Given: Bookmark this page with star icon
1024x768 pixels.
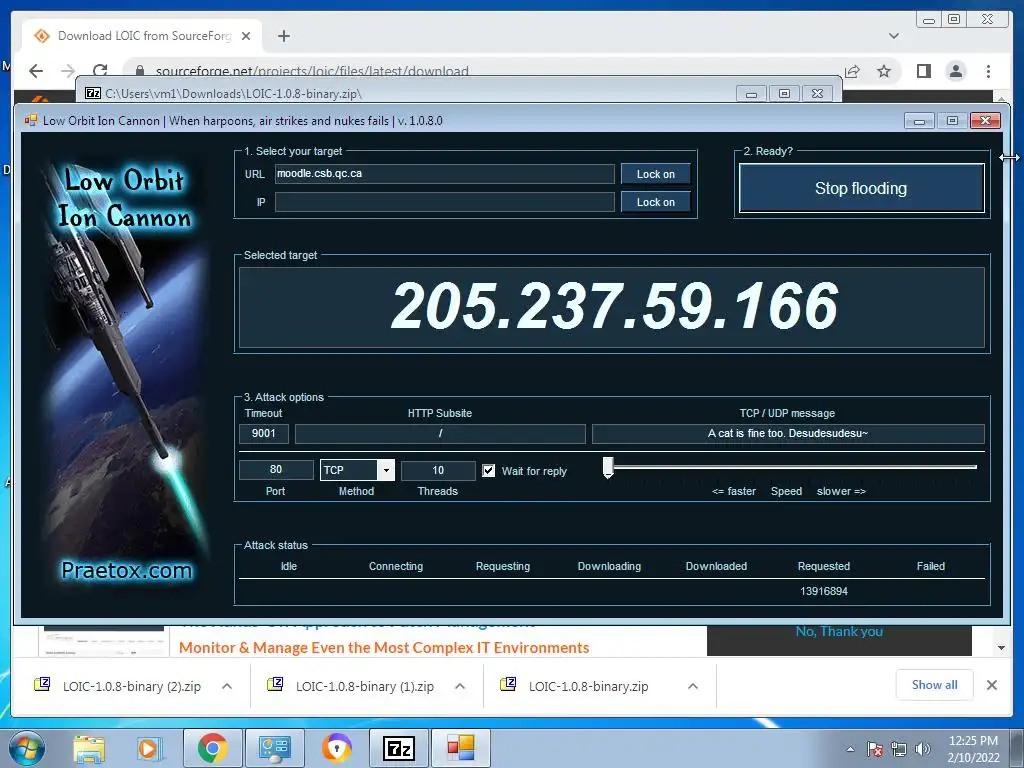Looking at the screenshot, I should (884, 71).
